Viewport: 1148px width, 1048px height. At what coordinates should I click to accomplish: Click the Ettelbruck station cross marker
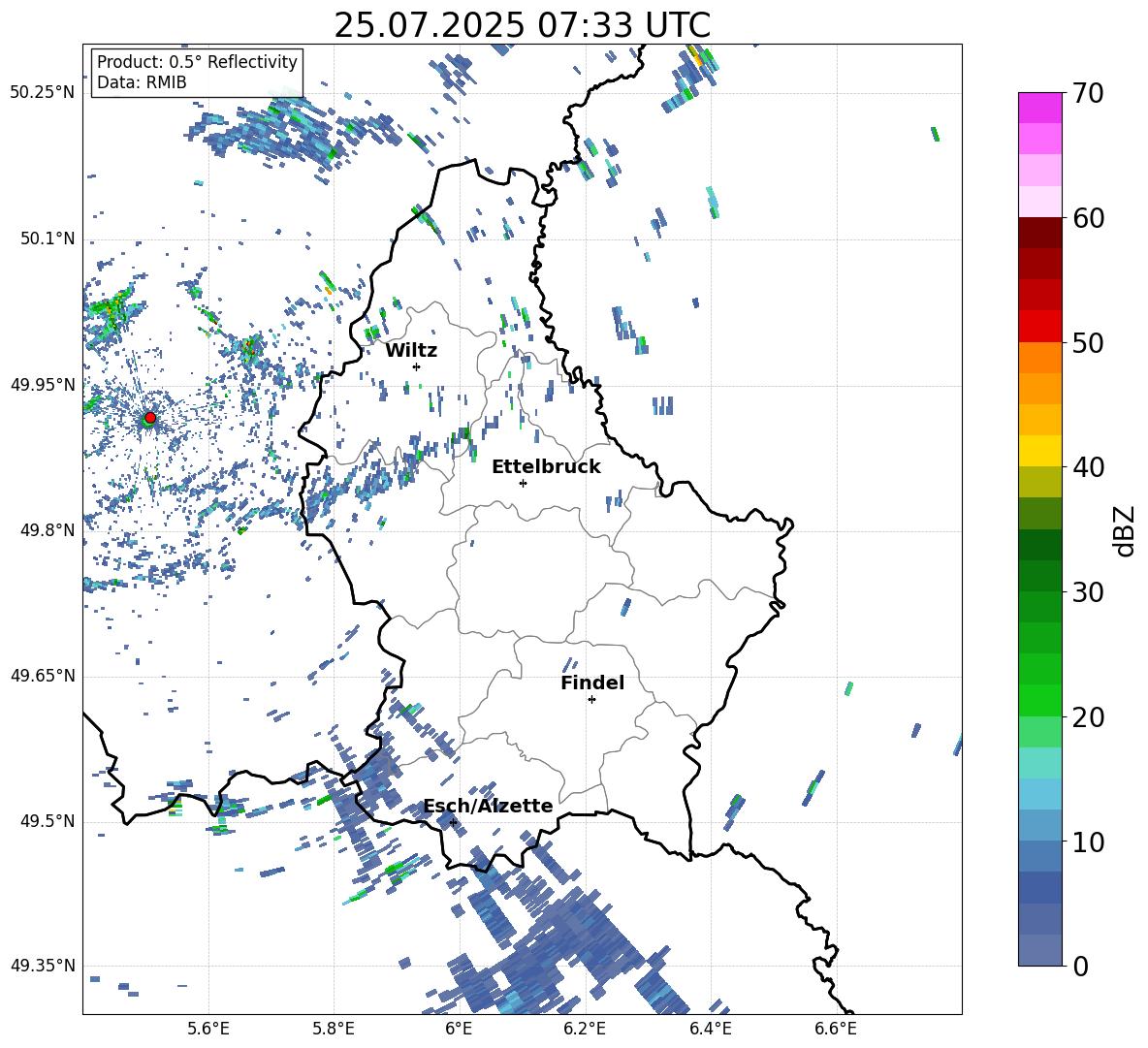tap(523, 483)
